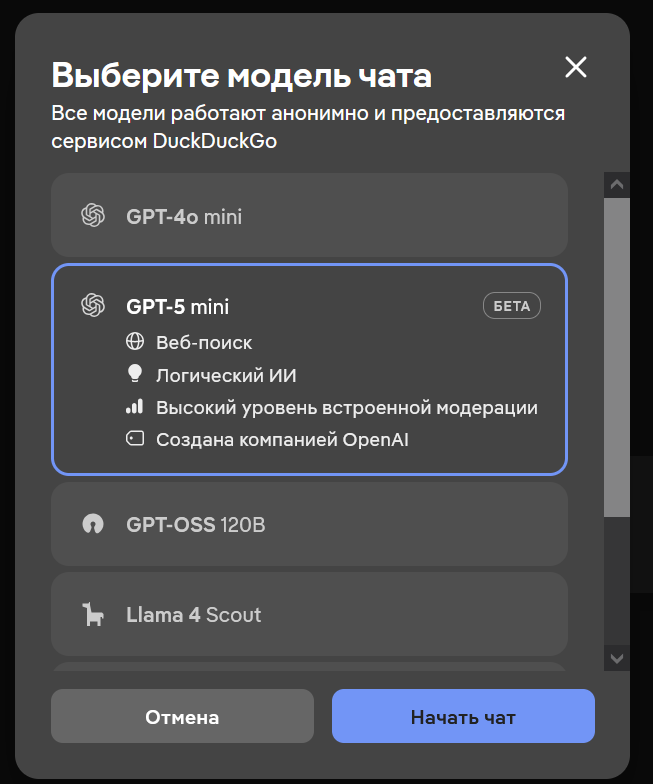
Task: Click the OpenAI logo beside GPT-5 mini
Action: point(93,306)
